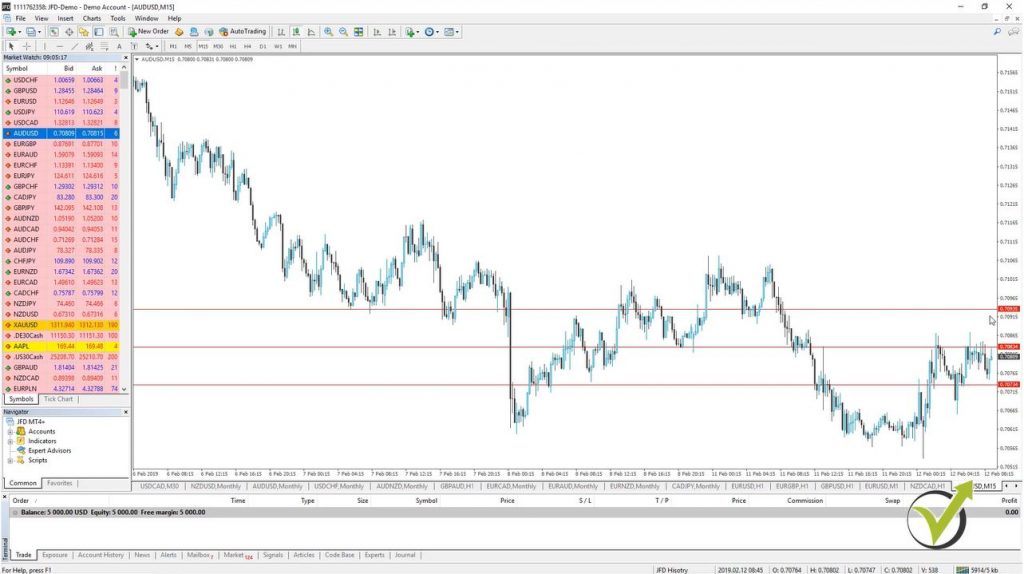Click the Zoom Out magnifier icon
This screenshot has height=574, width=1024.
tap(343, 32)
